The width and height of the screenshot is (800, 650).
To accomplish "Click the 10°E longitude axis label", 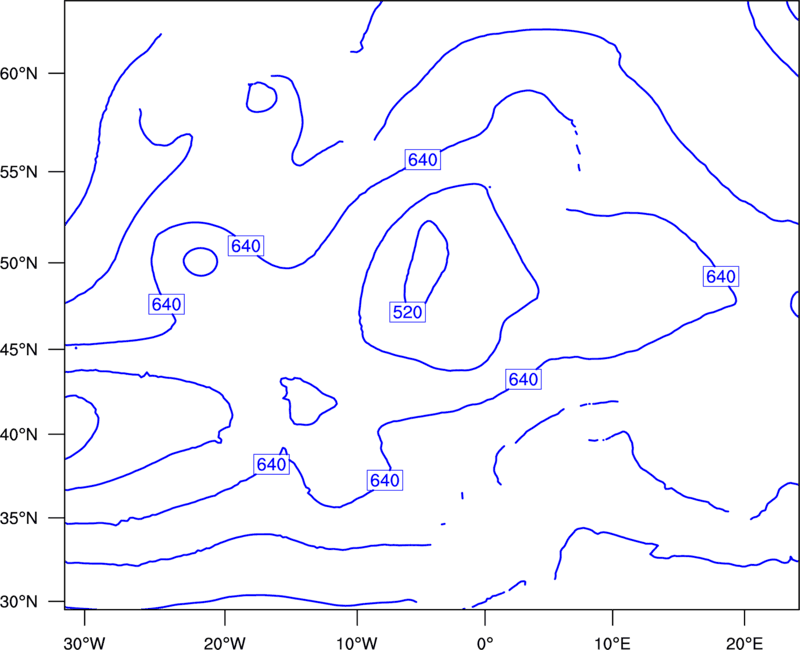I will coord(612,643).
